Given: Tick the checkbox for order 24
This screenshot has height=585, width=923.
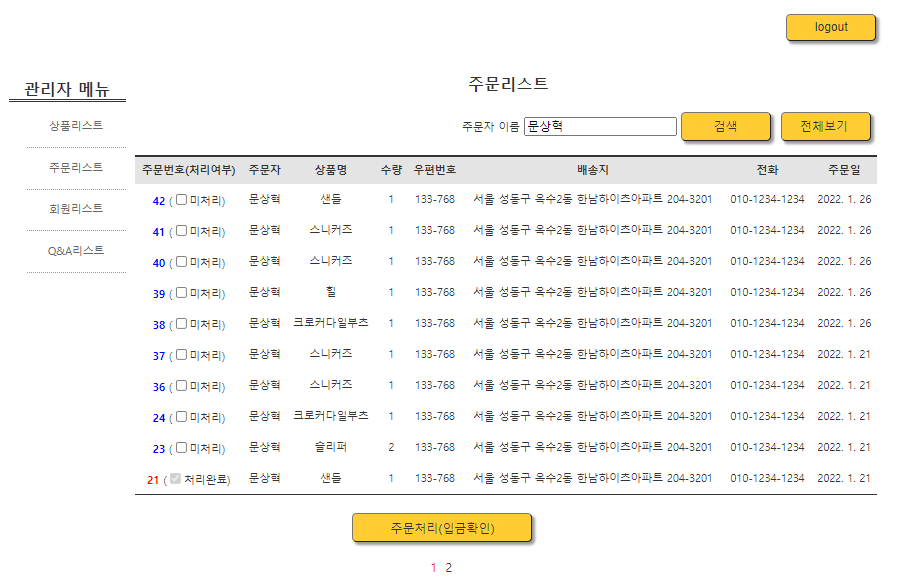Looking at the screenshot, I should (181, 417).
